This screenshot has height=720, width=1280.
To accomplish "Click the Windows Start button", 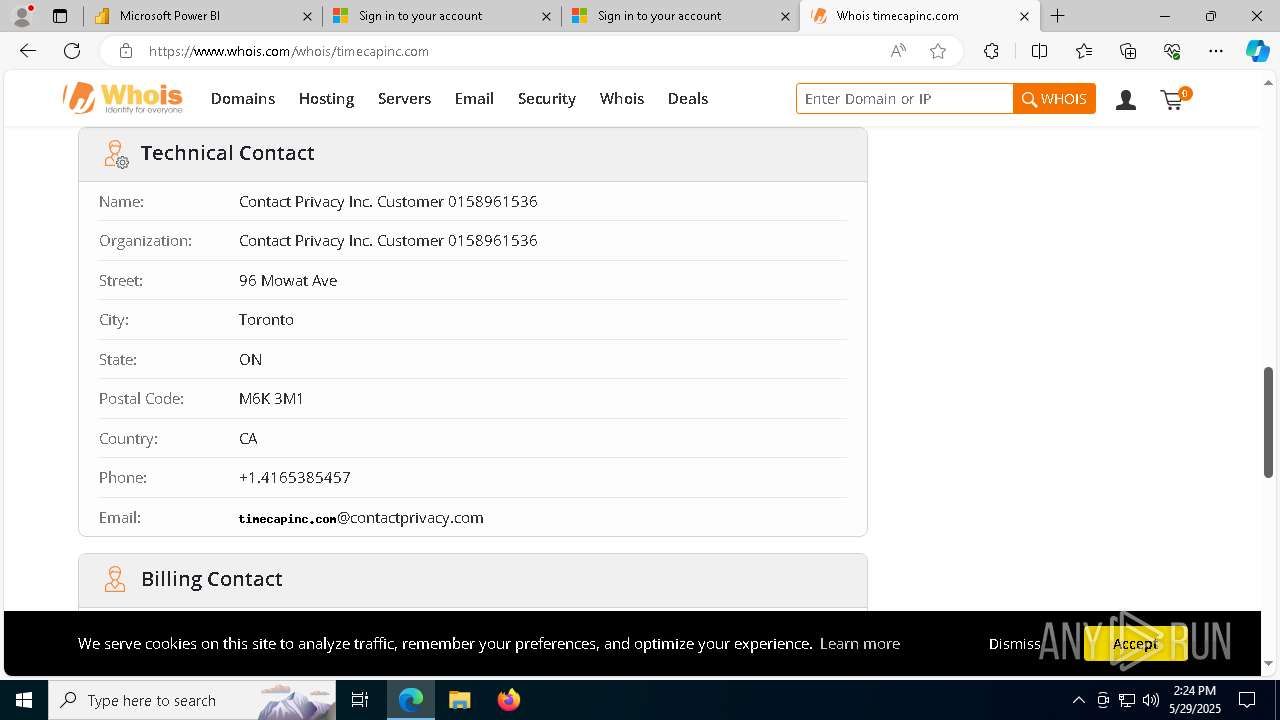I will (24, 700).
